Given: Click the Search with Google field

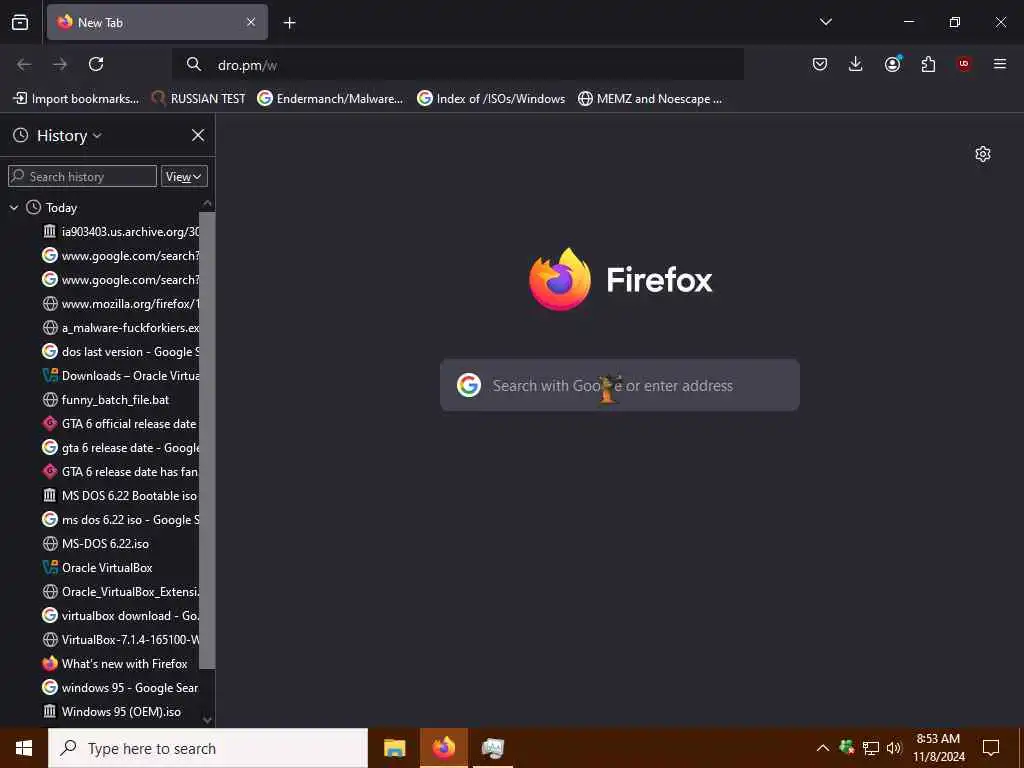Looking at the screenshot, I should 620,385.
